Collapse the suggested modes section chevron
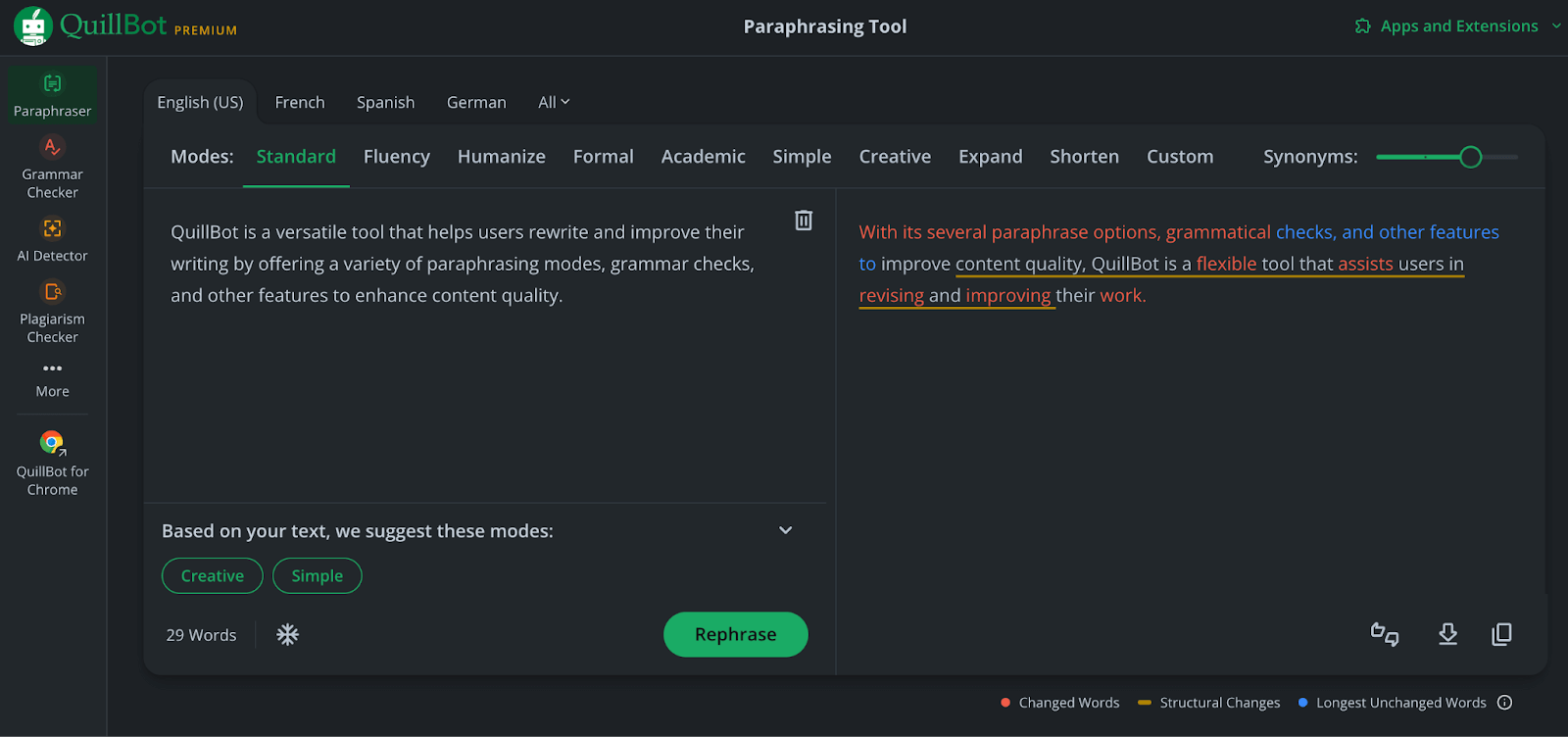Image resolution: width=1568 pixels, height=737 pixels. 785,530
